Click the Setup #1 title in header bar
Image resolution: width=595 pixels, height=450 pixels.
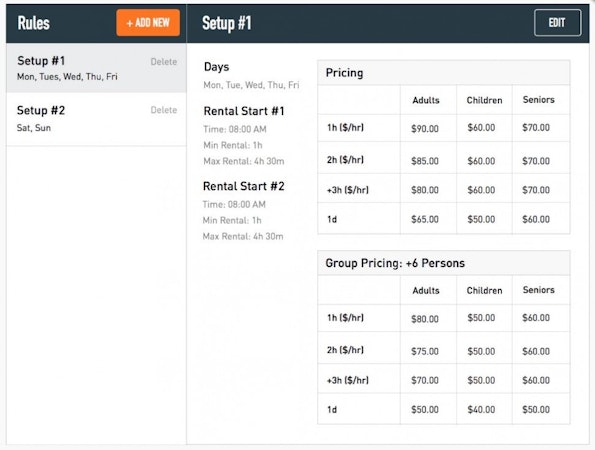click(227, 23)
